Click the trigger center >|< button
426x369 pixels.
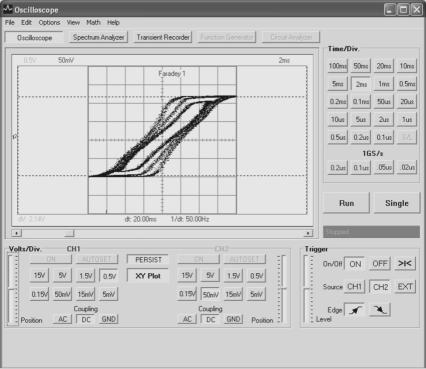pyautogui.click(x=405, y=264)
